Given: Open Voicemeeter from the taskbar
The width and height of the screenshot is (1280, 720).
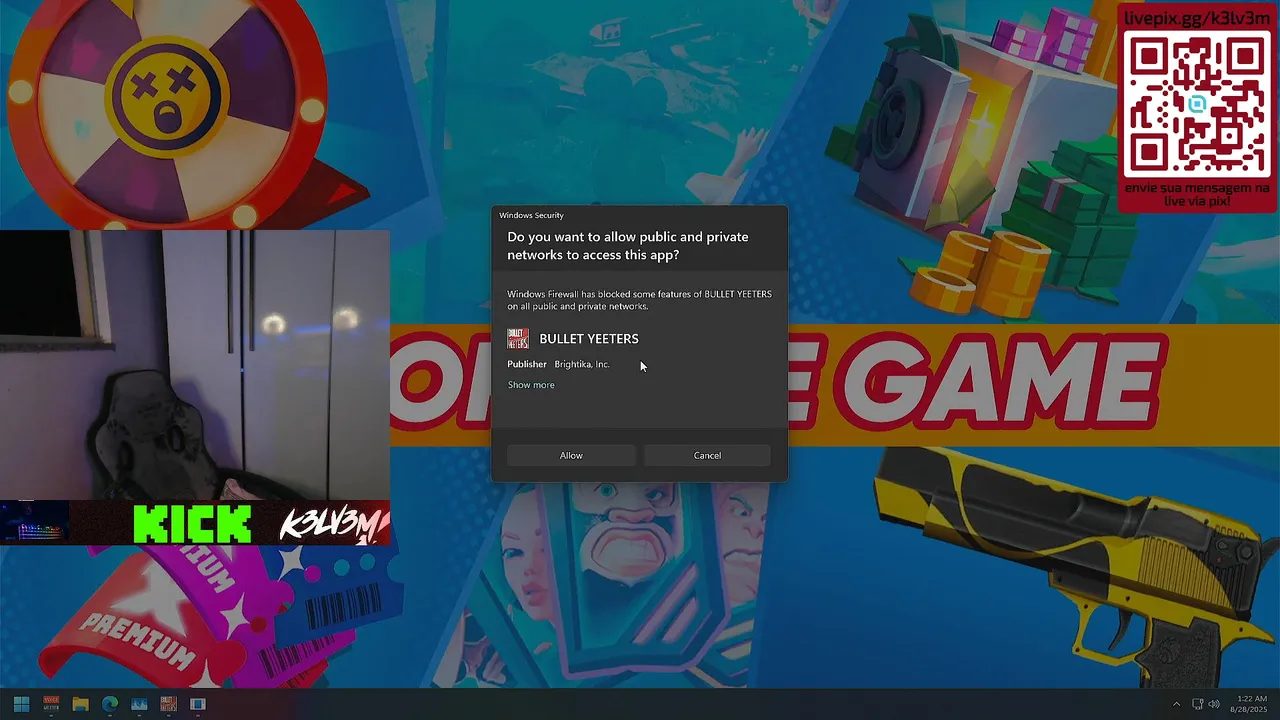Looking at the screenshot, I should 51,704.
